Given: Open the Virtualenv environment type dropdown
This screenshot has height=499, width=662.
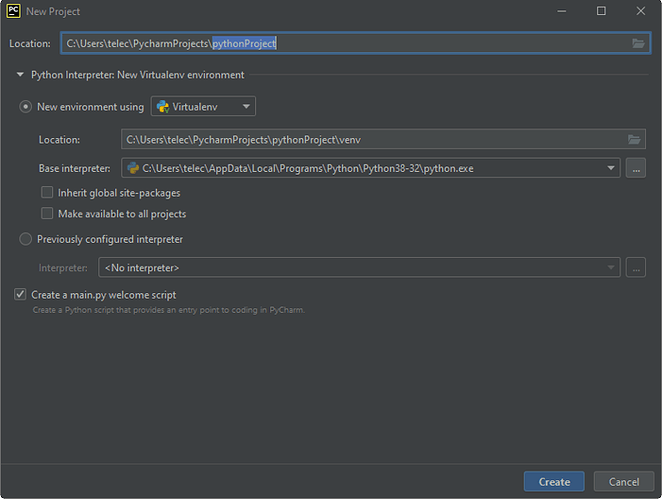Looking at the screenshot, I should pos(203,106).
